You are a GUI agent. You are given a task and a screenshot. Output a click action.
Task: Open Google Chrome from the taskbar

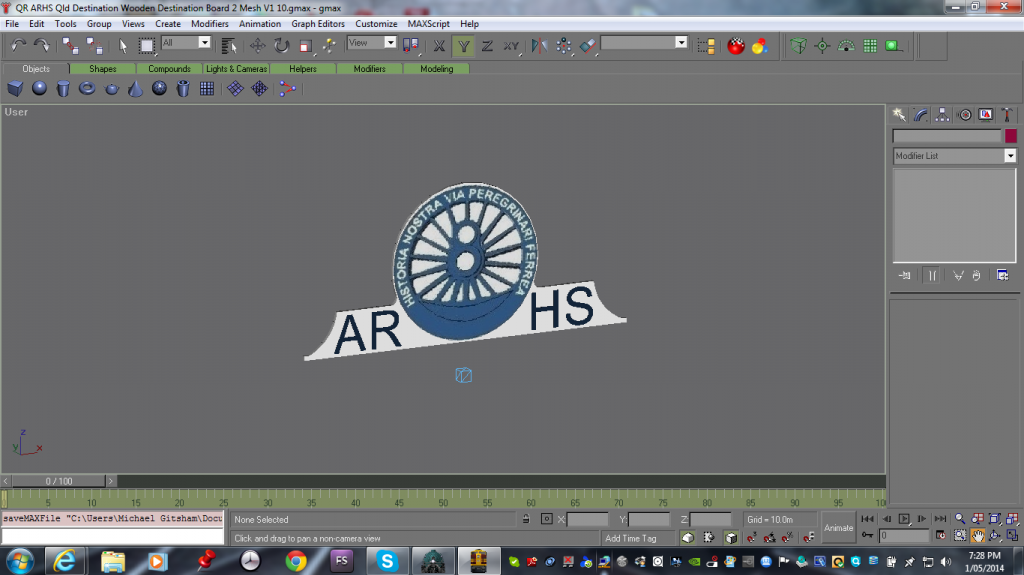(295, 561)
